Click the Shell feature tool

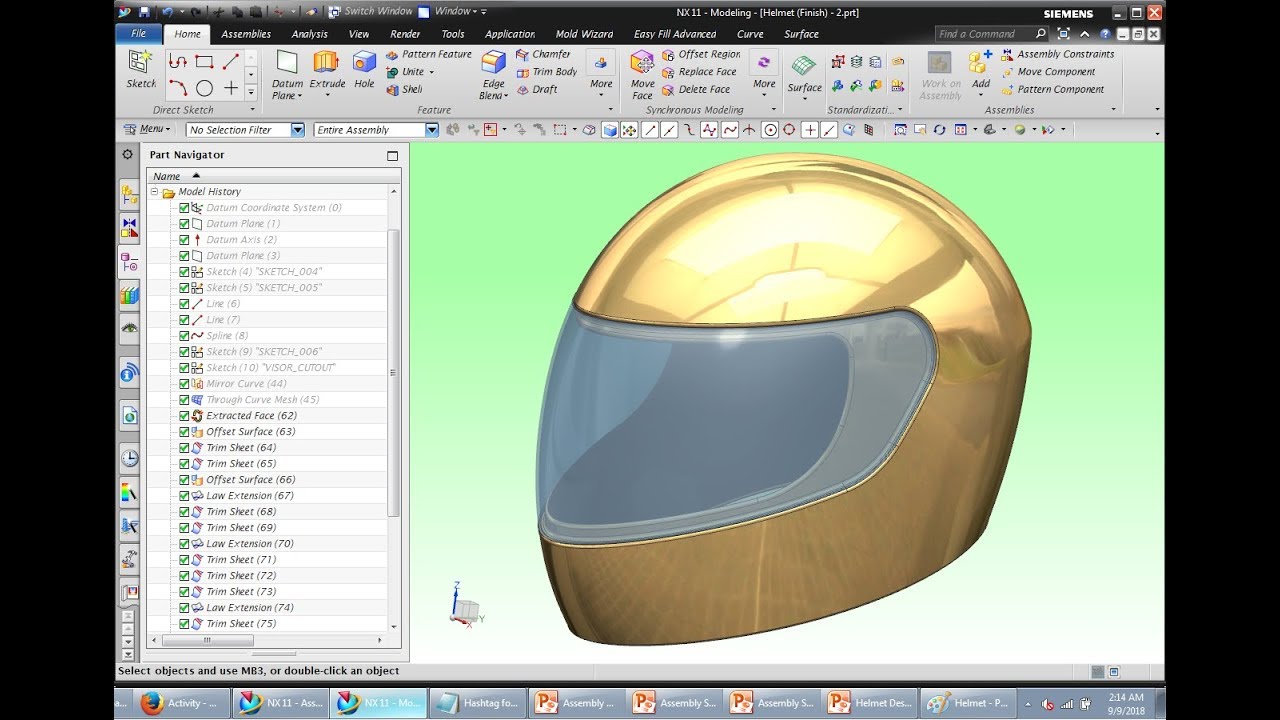pyautogui.click(x=404, y=89)
